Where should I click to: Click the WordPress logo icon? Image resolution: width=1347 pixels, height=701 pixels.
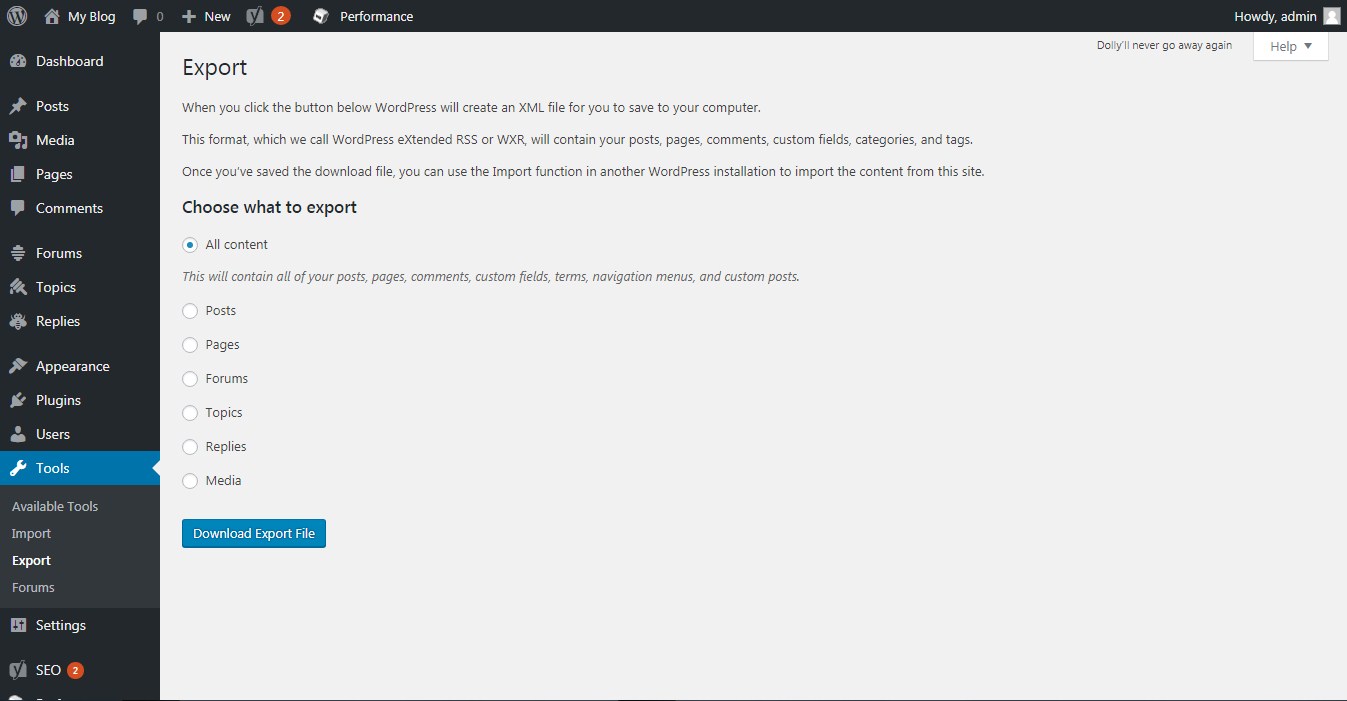17,16
